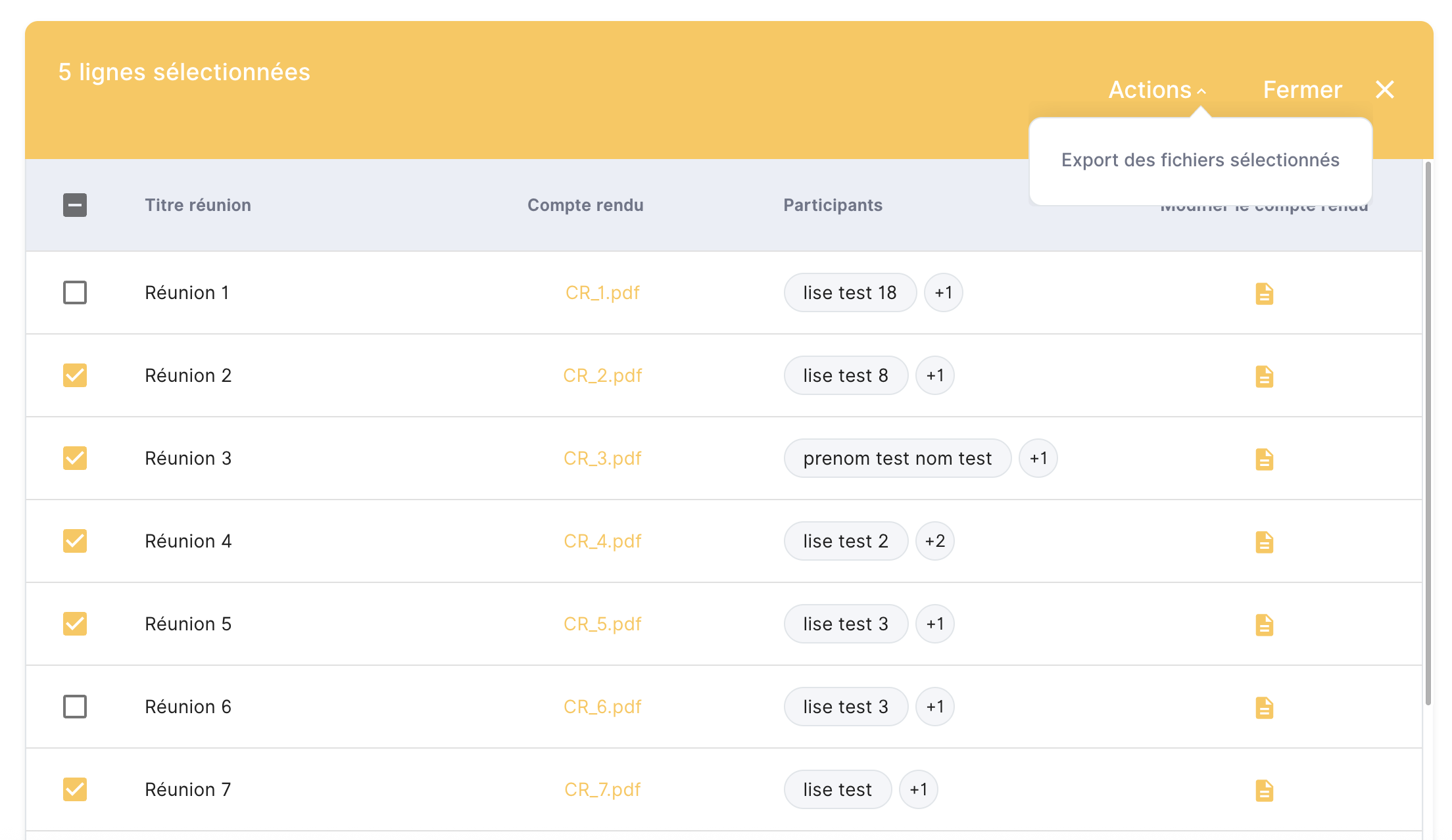This screenshot has height=840, width=1452.
Task: Toggle the select-all header checkbox
Action: tap(75, 205)
